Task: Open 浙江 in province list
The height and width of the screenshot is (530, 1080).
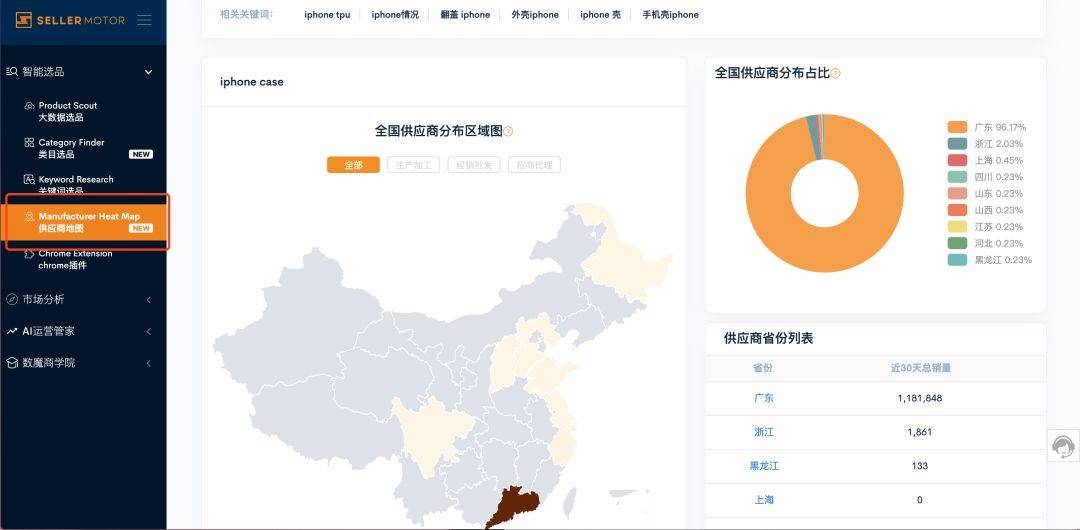Action: pyautogui.click(x=763, y=432)
